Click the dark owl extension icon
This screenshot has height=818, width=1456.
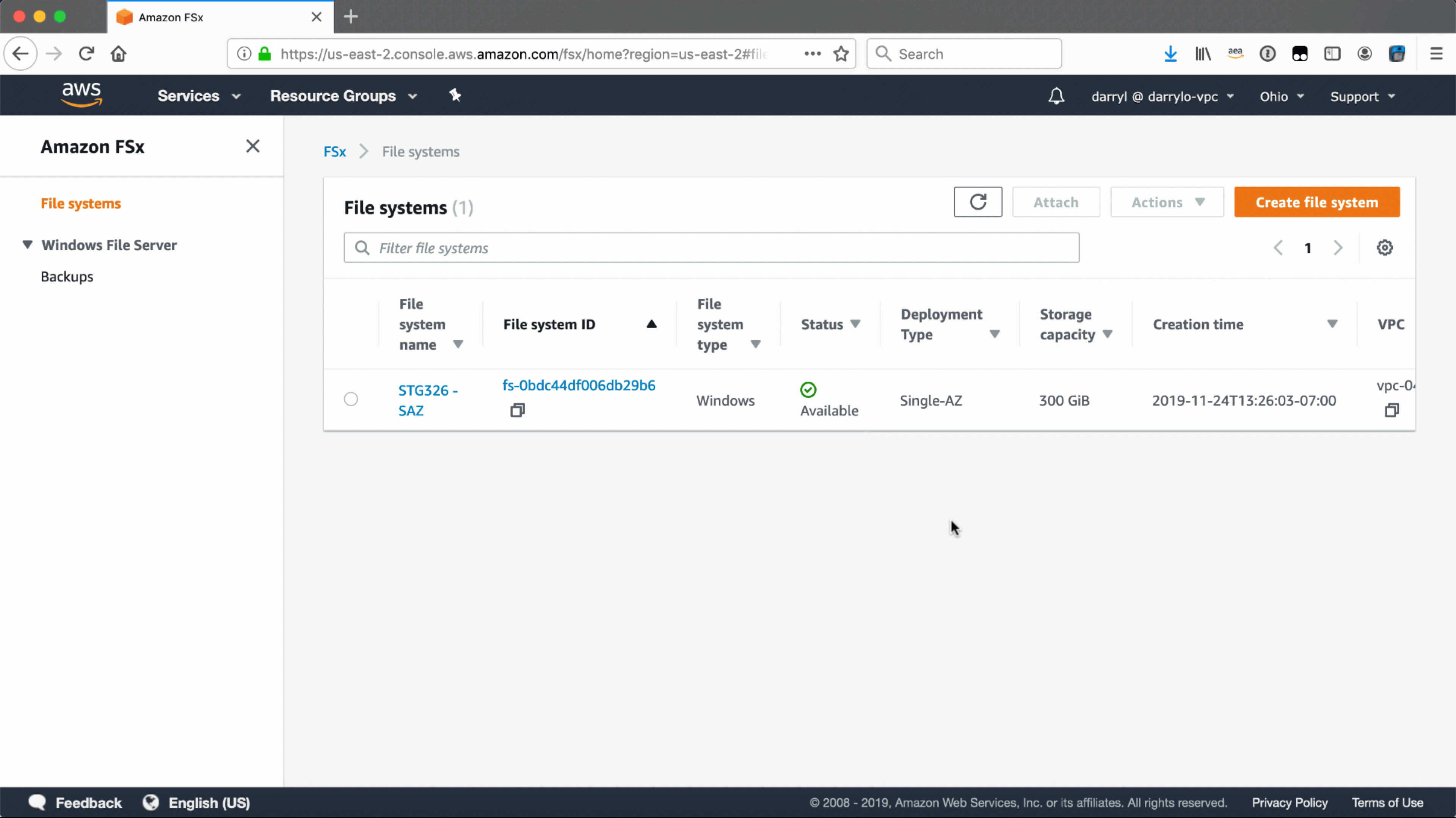[1299, 54]
